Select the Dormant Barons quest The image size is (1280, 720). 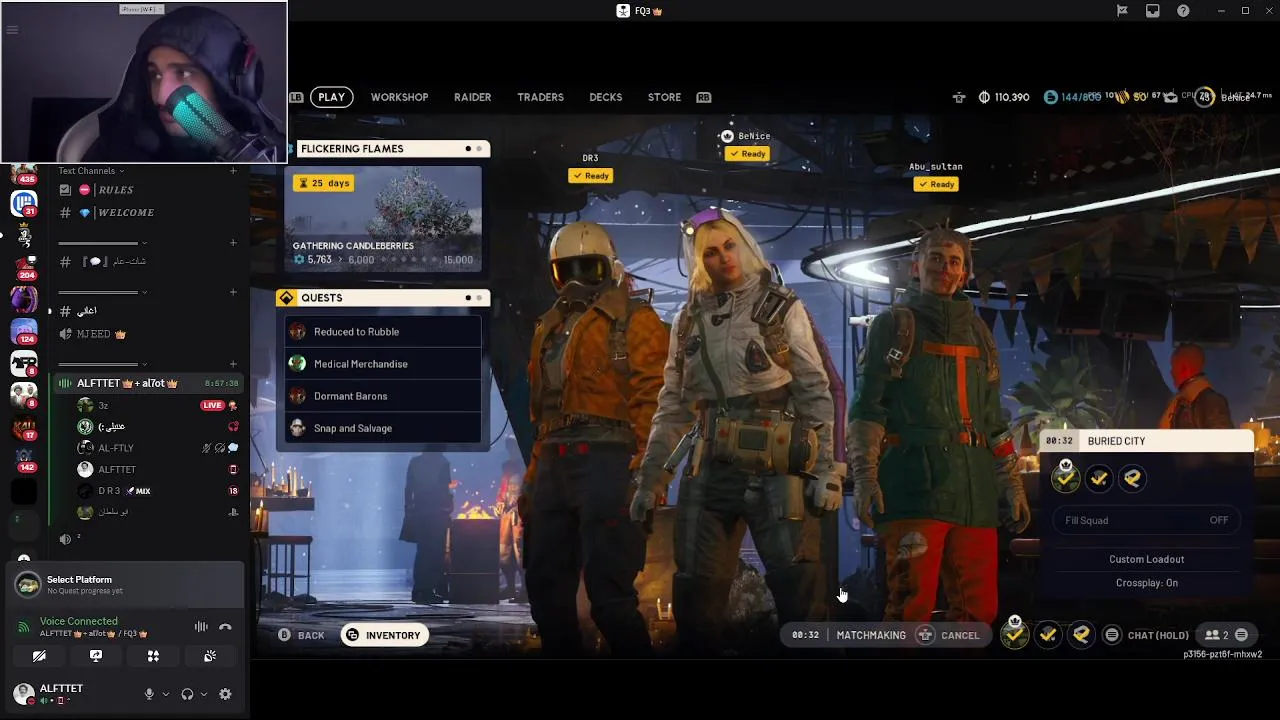pyautogui.click(x=383, y=396)
